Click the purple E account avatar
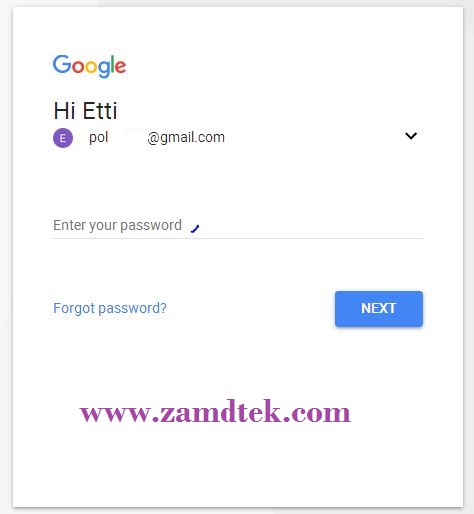Viewport: 474px width, 514px height. (x=63, y=138)
